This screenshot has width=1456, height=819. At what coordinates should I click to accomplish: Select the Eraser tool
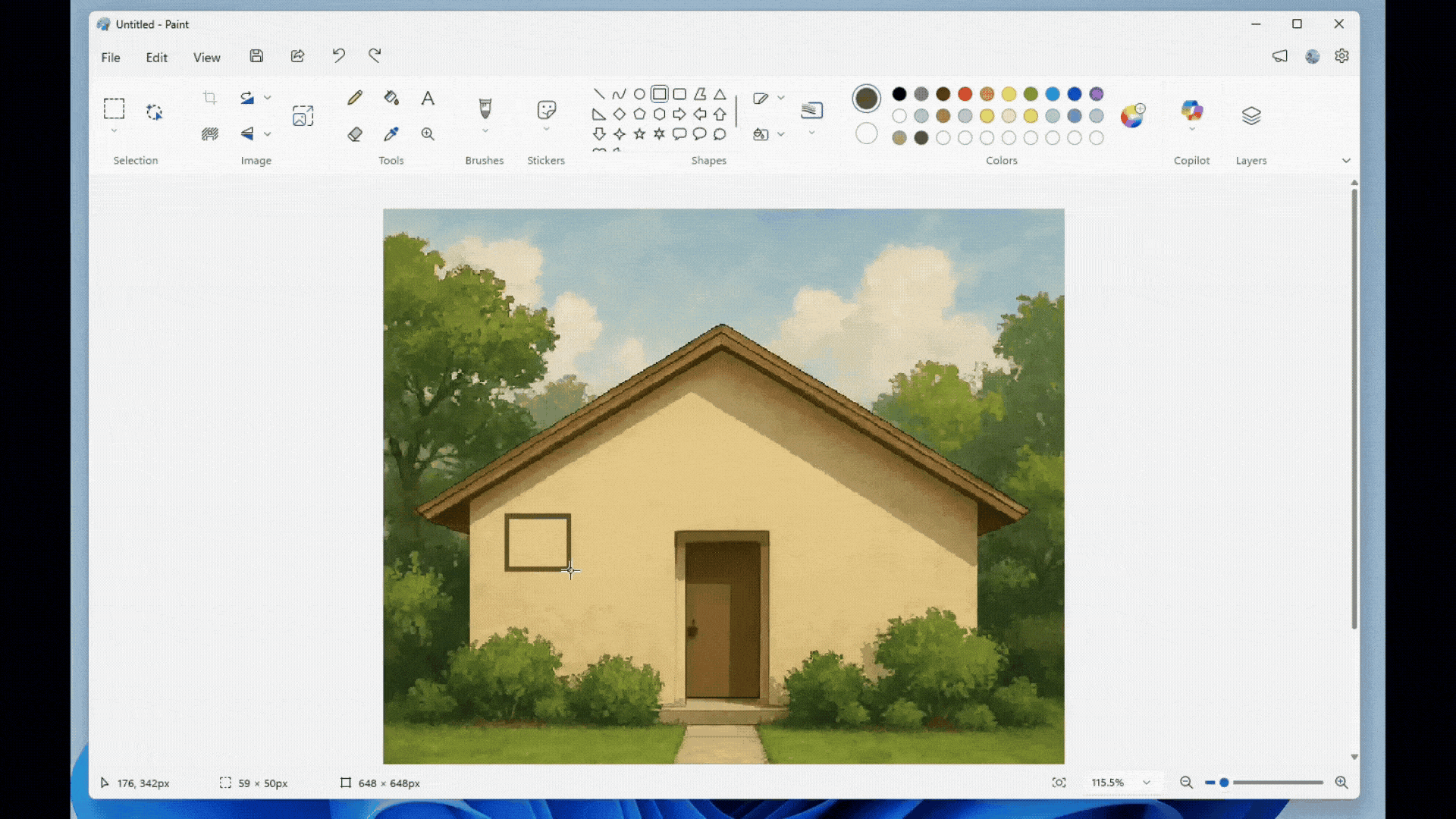[355, 133]
